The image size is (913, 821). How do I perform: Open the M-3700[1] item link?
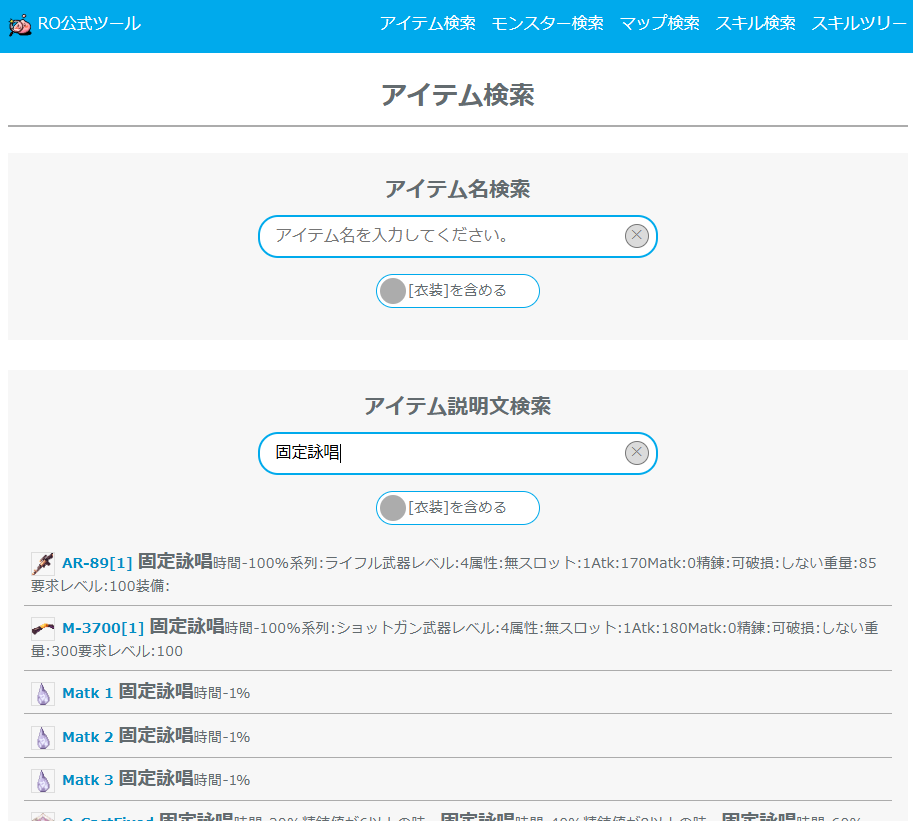103,629
